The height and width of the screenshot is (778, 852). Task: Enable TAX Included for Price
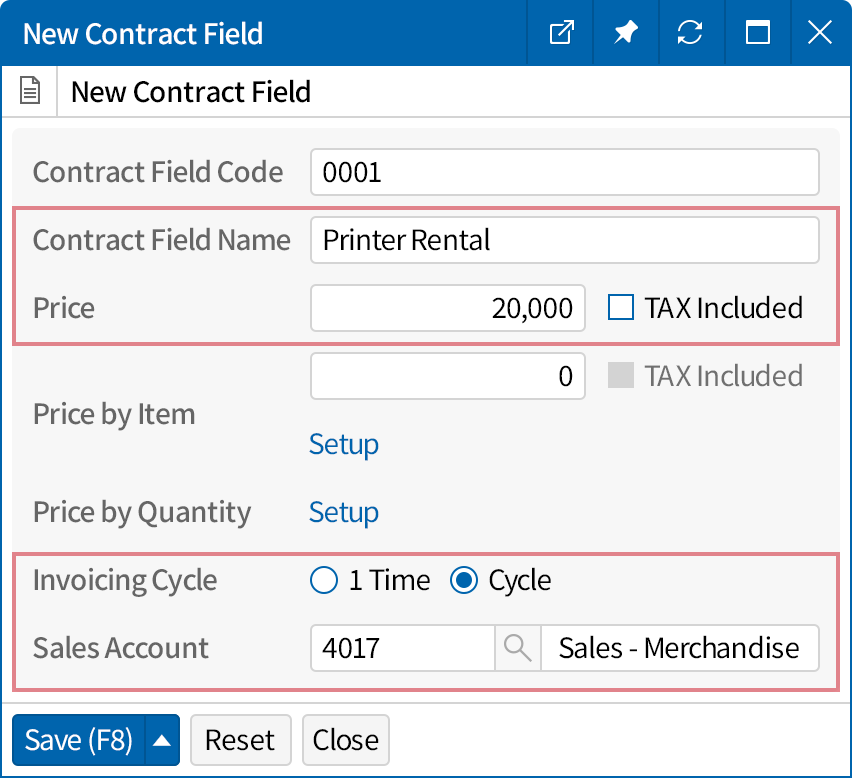tap(621, 308)
